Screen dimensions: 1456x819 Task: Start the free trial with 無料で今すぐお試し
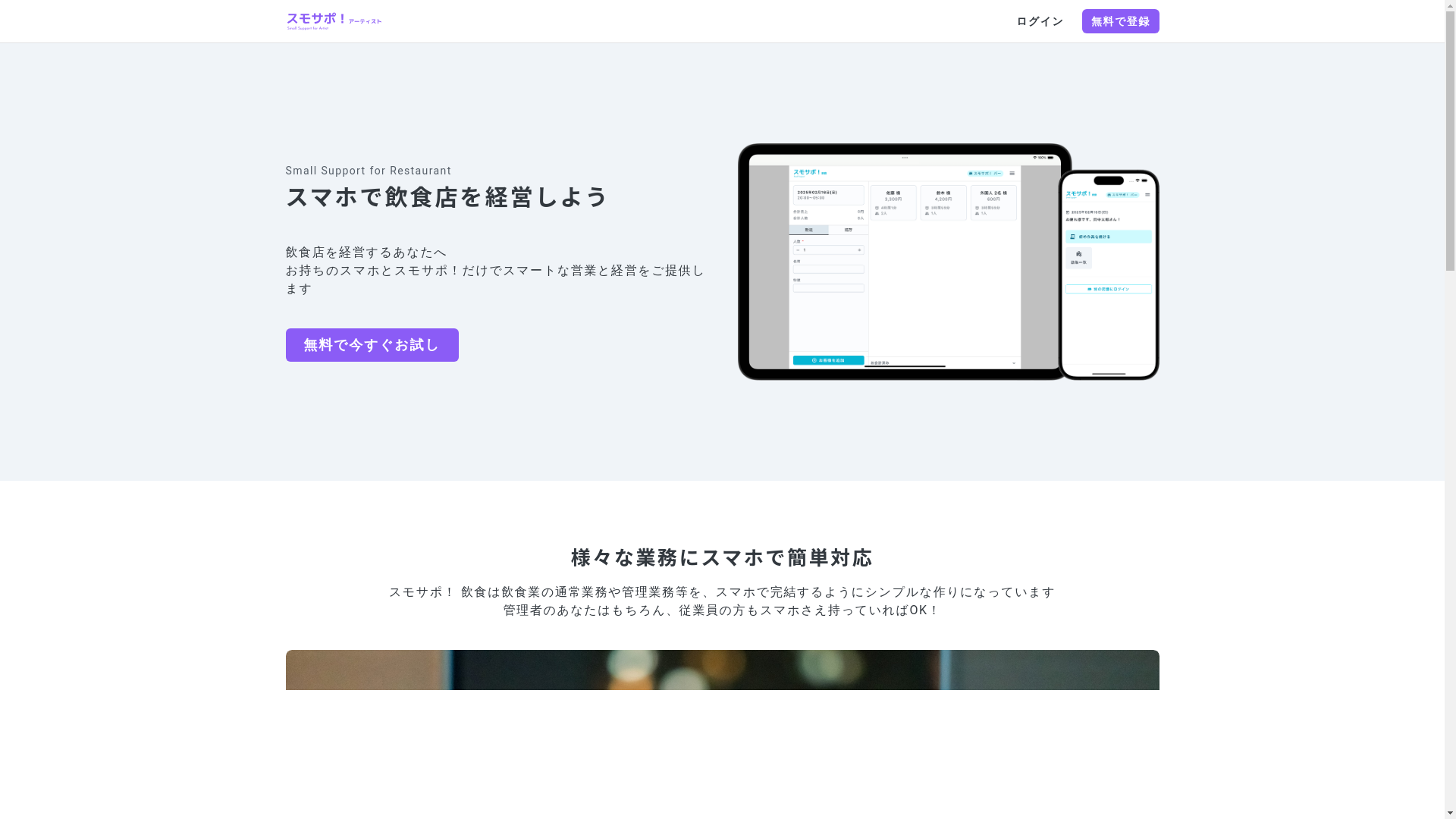[372, 345]
